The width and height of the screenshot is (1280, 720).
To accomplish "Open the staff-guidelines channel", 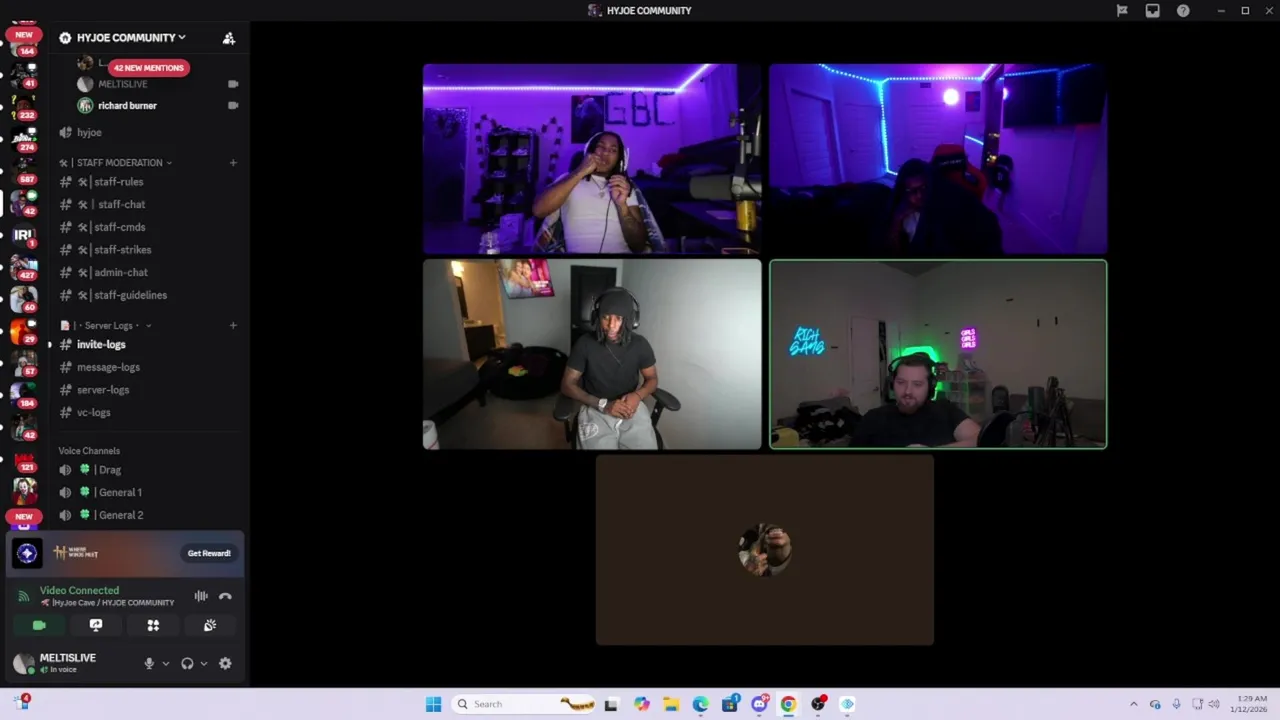I will click(130, 295).
